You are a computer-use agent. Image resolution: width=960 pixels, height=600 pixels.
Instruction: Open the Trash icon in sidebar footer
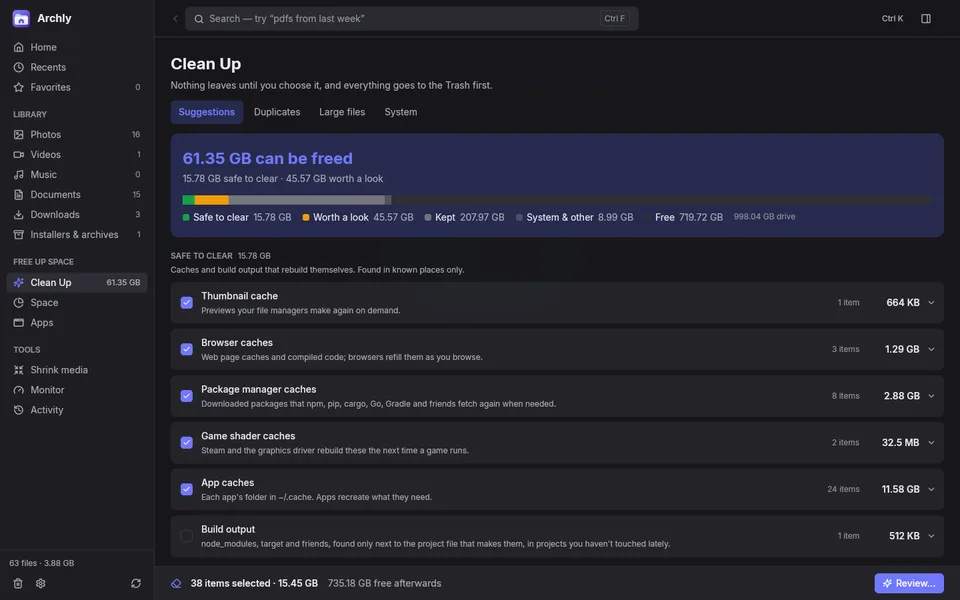[x=18, y=583]
